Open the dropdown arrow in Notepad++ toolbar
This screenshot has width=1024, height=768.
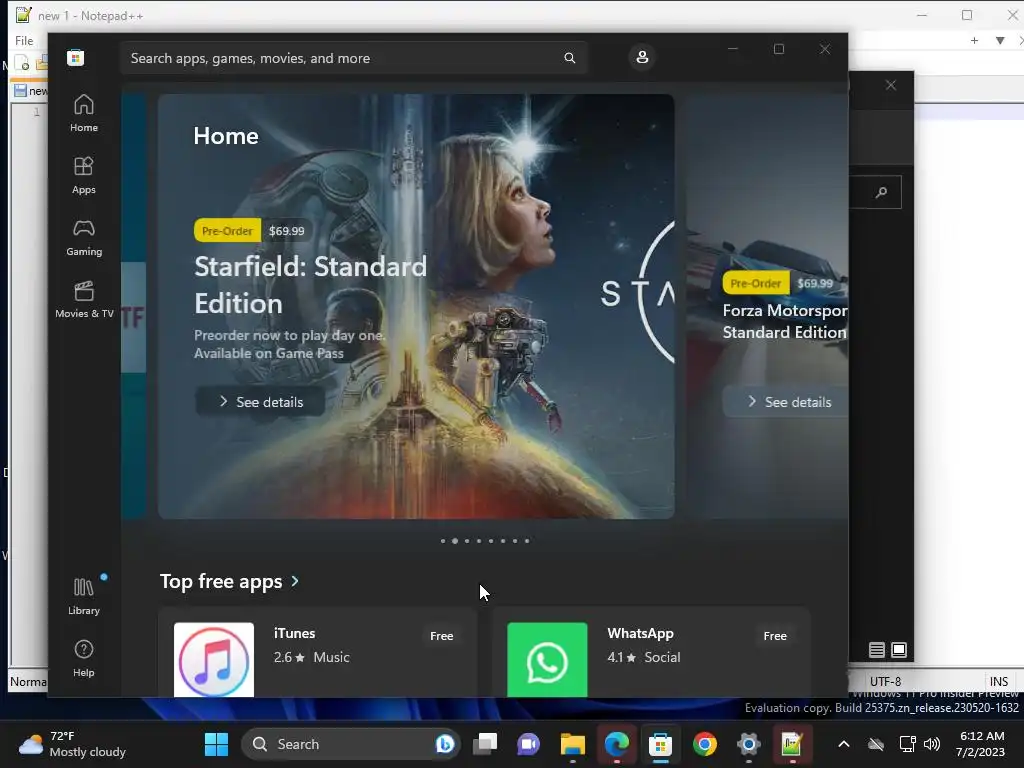coord(1000,40)
